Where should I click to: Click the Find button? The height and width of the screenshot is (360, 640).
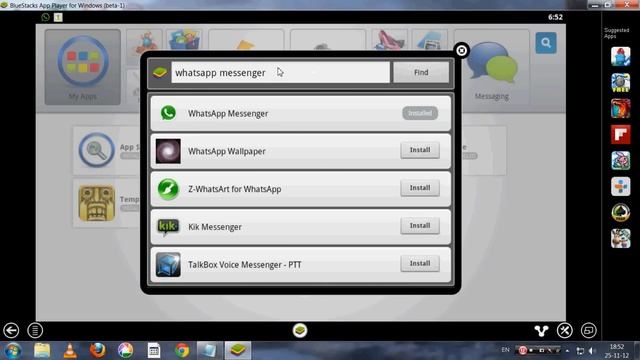click(x=421, y=72)
